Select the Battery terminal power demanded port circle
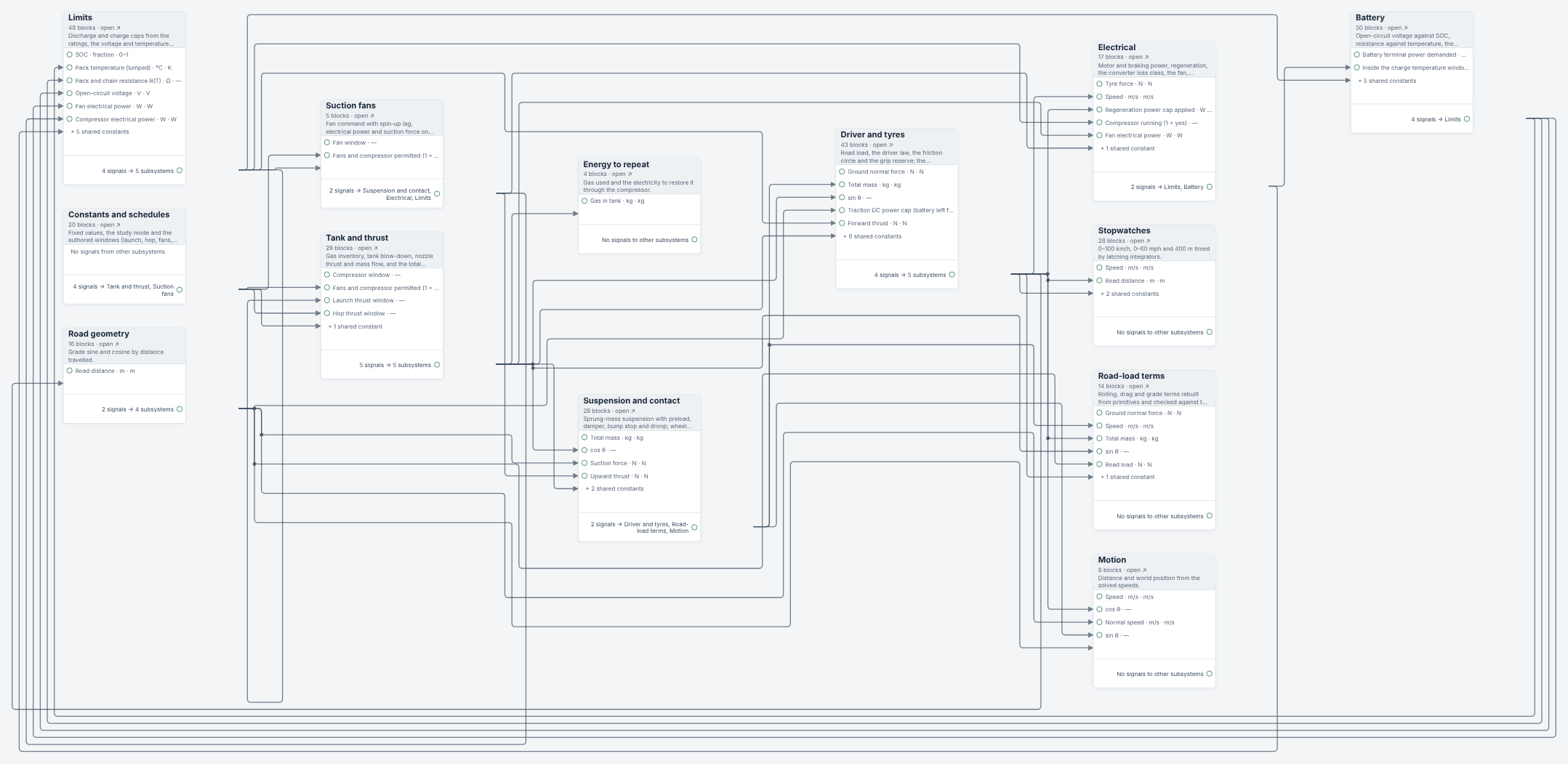This screenshot has width=1568, height=764. pos(1356,55)
